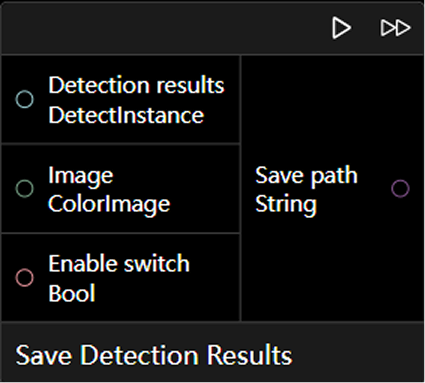Click the word "path" in Save path

click(334, 176)
